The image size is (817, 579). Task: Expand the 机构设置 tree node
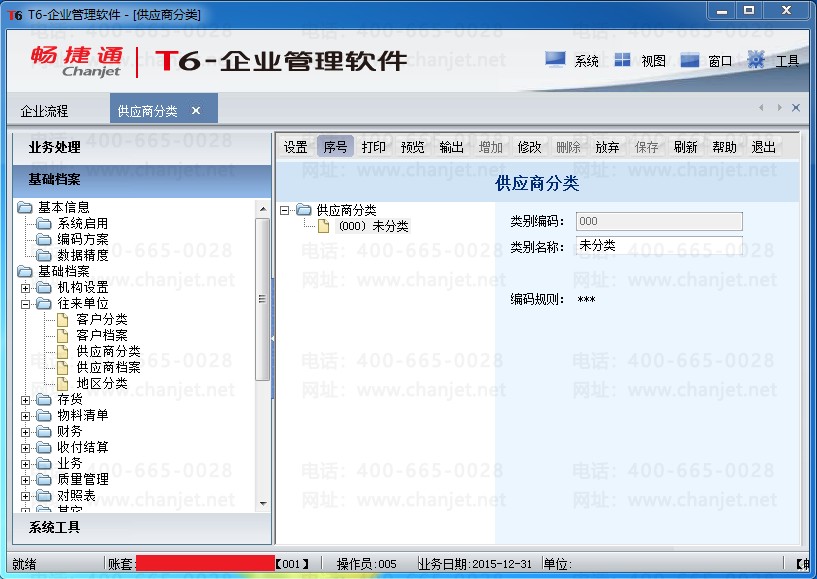25,288
